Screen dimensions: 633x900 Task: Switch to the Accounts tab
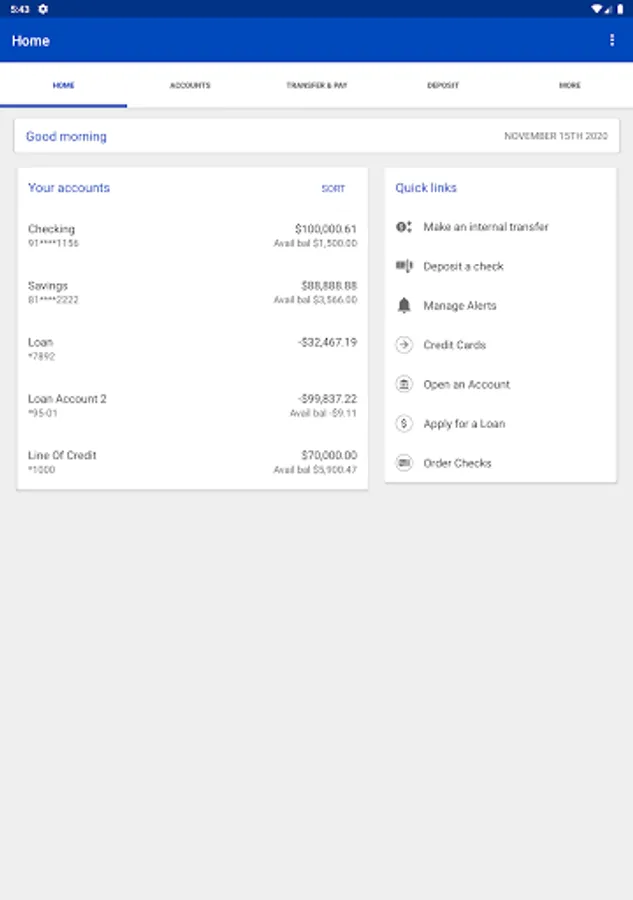[190, 86]
